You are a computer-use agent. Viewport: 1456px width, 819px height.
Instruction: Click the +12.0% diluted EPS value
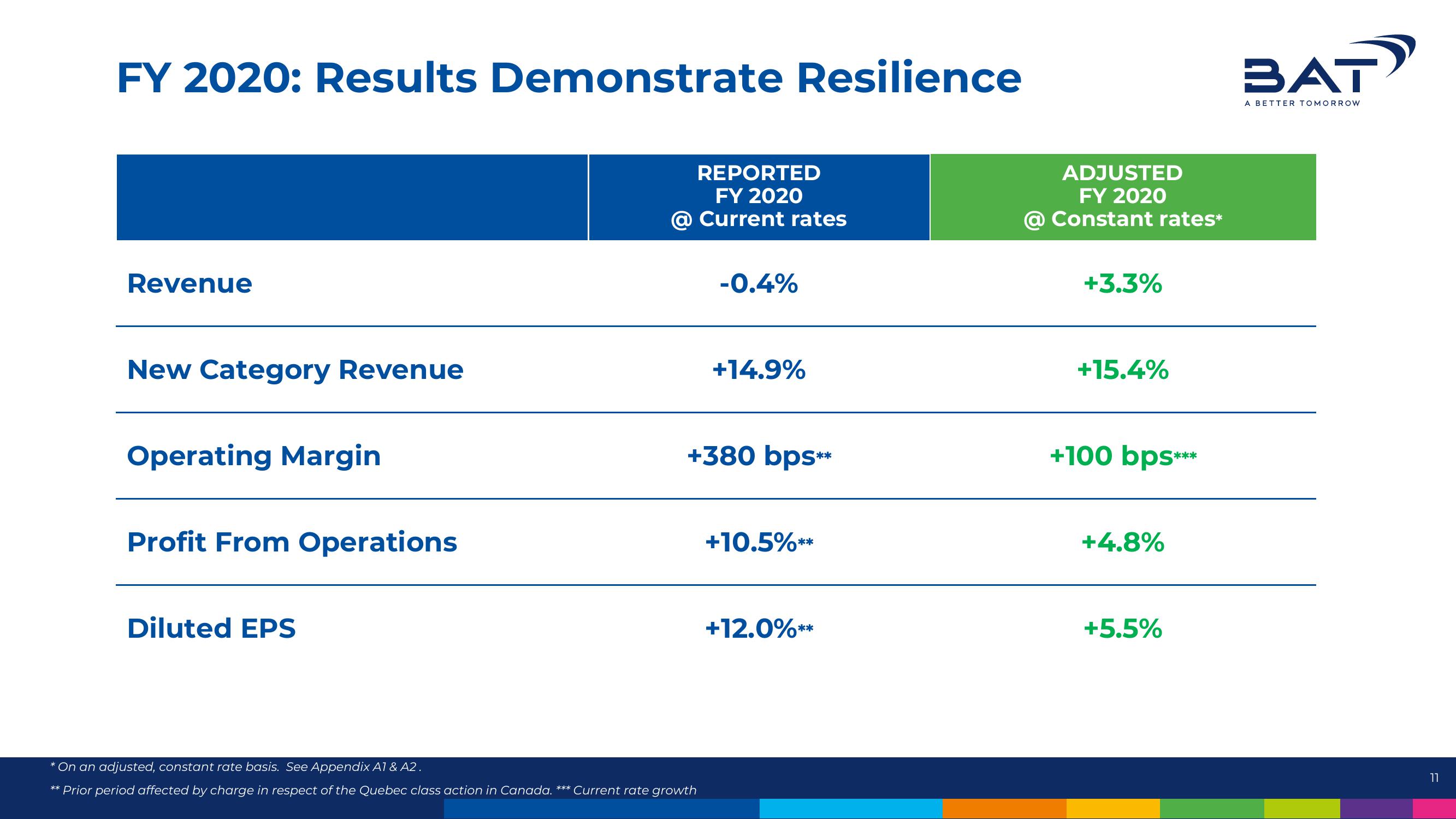tap(759, 628)
